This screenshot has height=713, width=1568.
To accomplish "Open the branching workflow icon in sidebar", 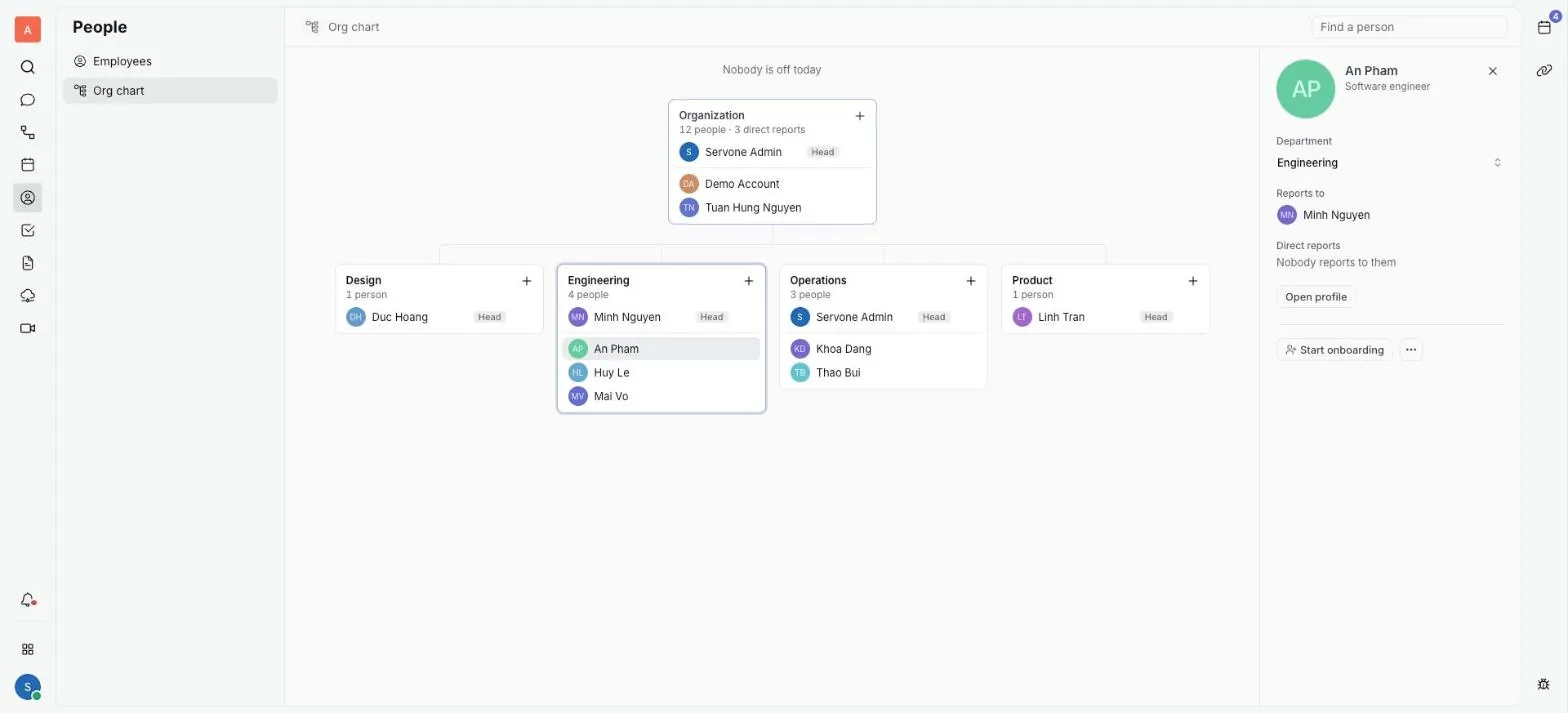I will pos(28,132).
